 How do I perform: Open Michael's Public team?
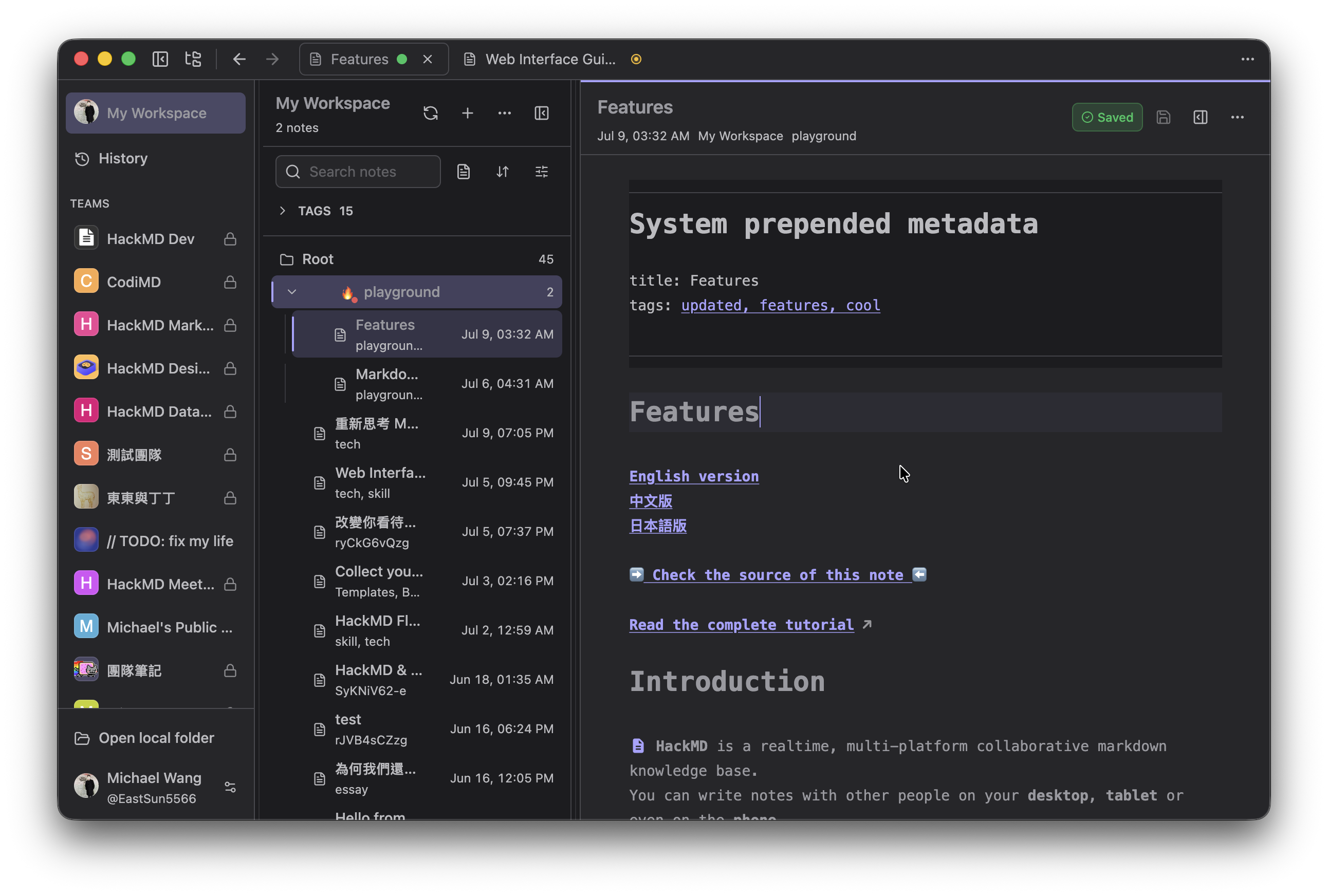[x=155, y=627]
